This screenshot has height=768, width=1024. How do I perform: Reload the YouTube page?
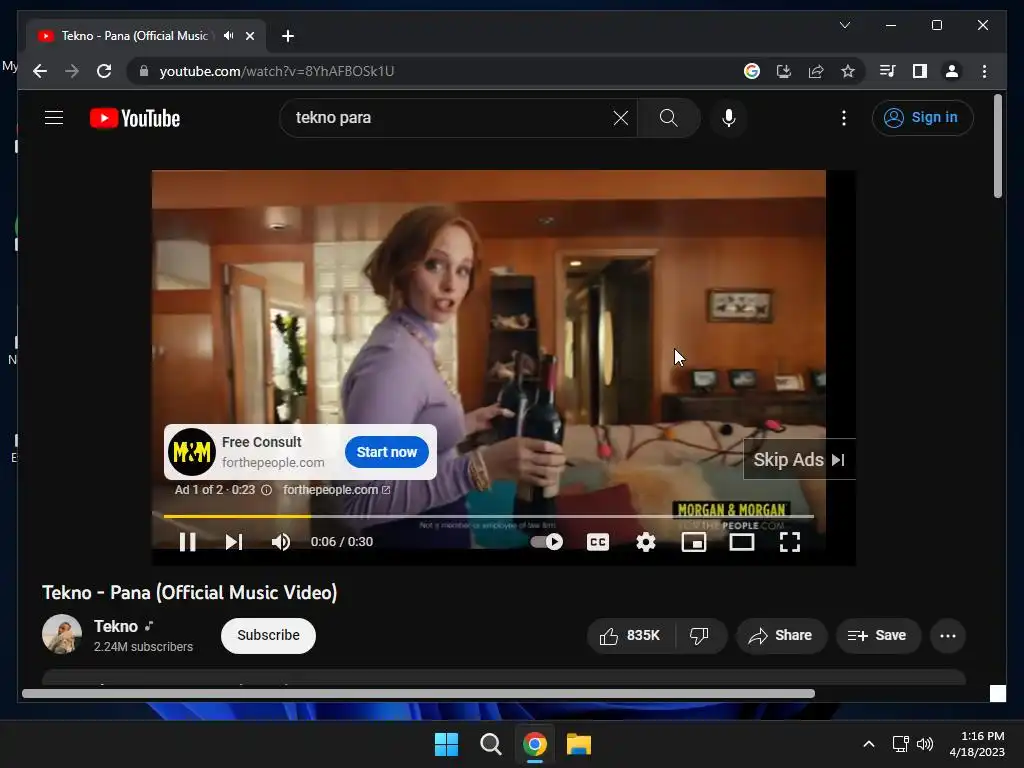tap(104, 71)
